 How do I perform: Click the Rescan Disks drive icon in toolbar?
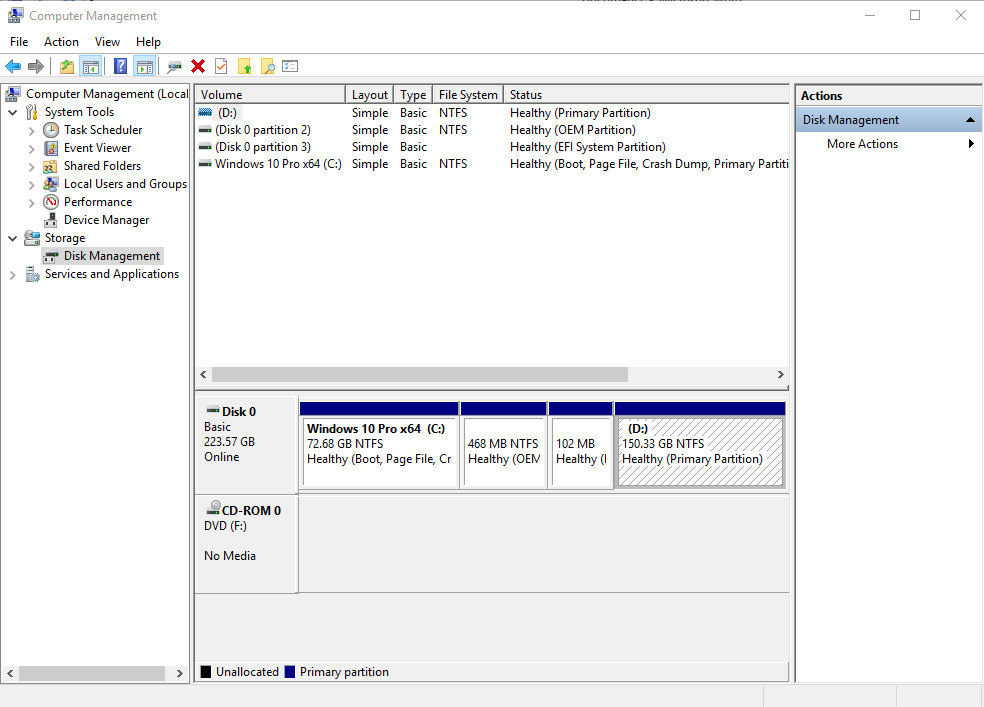(x=174, y=66)
